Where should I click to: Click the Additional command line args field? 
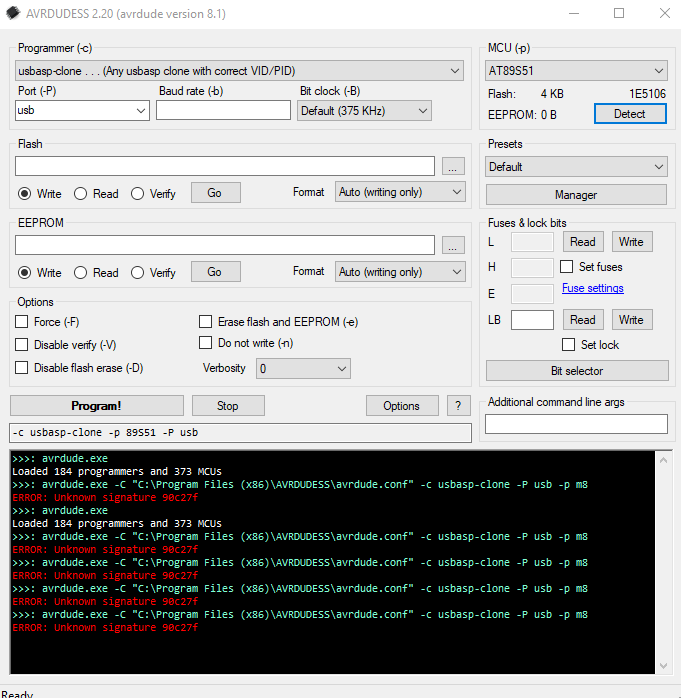tap(576, 424)
